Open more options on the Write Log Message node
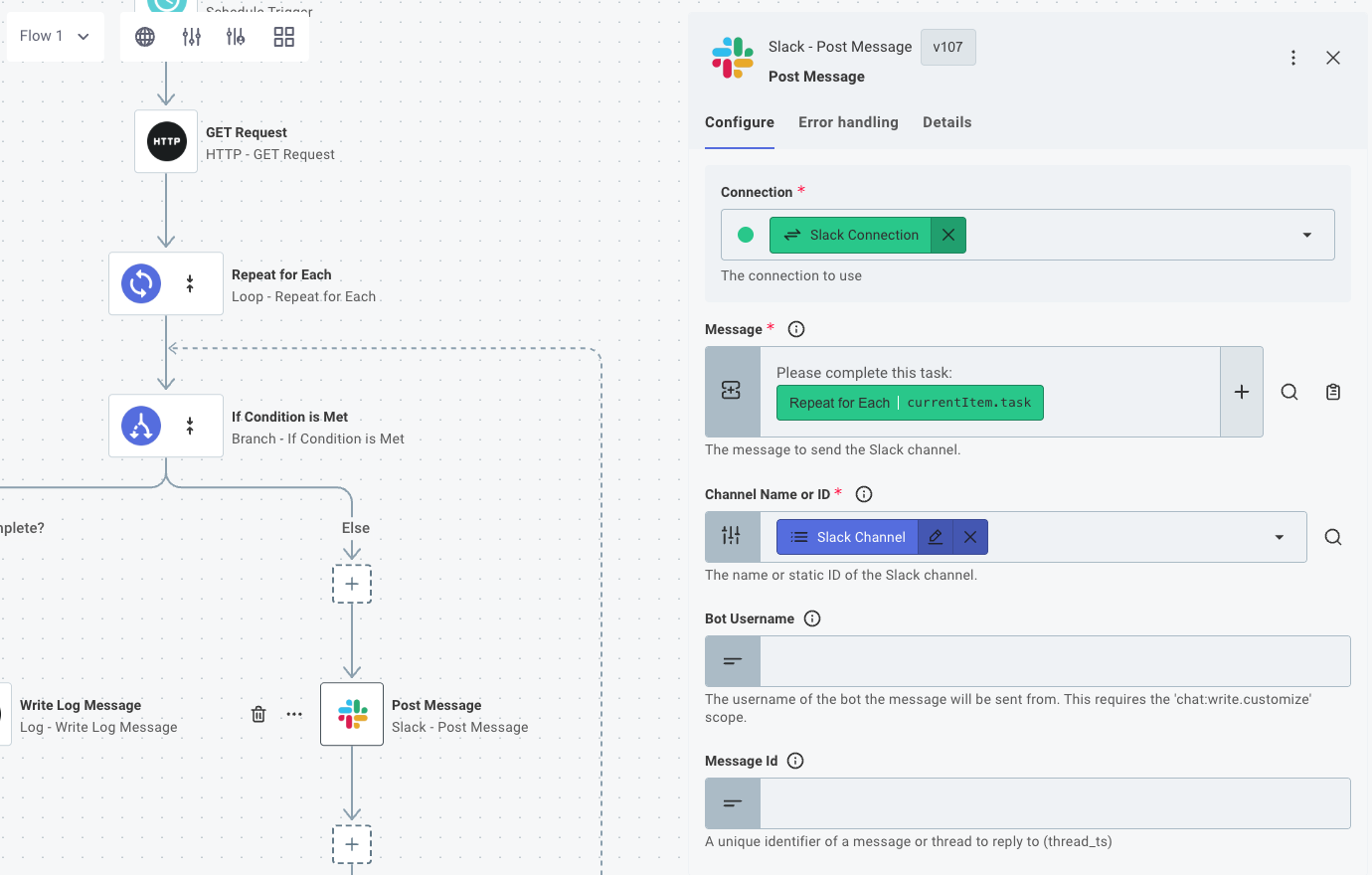This screenshot has height=875, width=1372. [293, 714]
